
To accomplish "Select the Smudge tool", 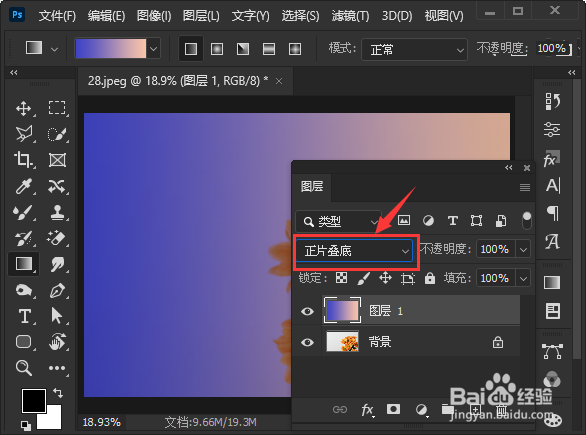I will click(57, 264).
